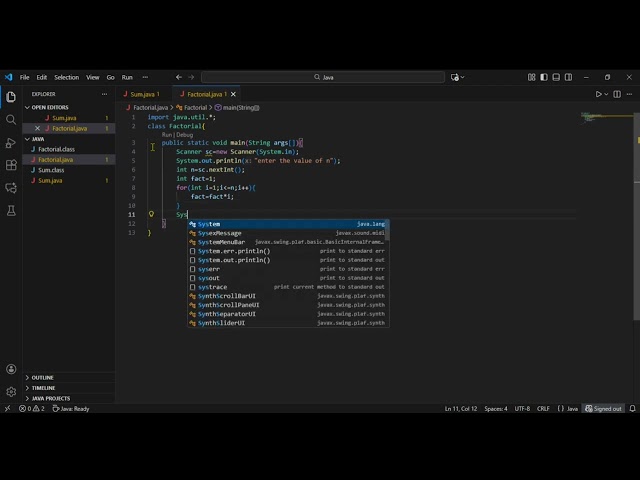
Task: Run the Java file with play button
Action: click(x=598, y=94)
